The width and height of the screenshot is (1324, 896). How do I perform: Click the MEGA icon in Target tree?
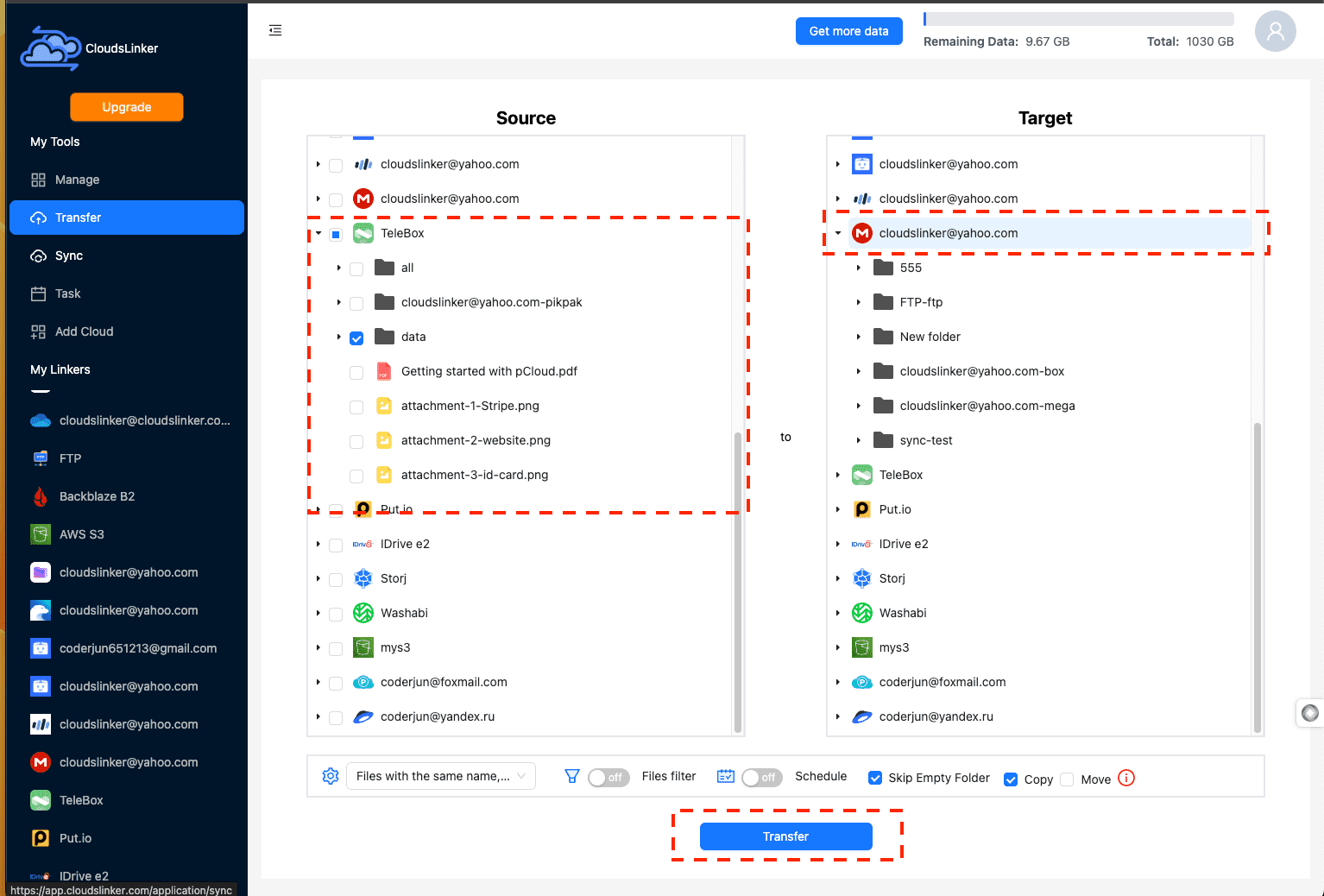click(862, 233)
